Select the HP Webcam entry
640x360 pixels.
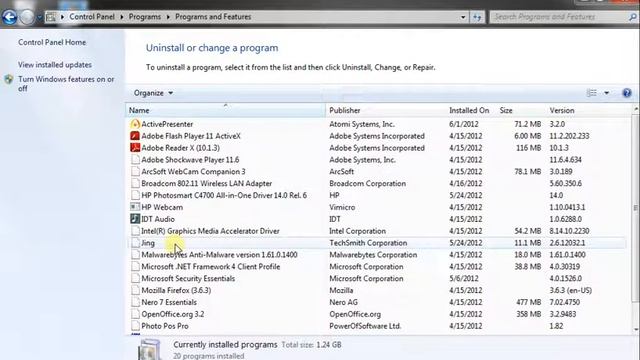point(162,207)
